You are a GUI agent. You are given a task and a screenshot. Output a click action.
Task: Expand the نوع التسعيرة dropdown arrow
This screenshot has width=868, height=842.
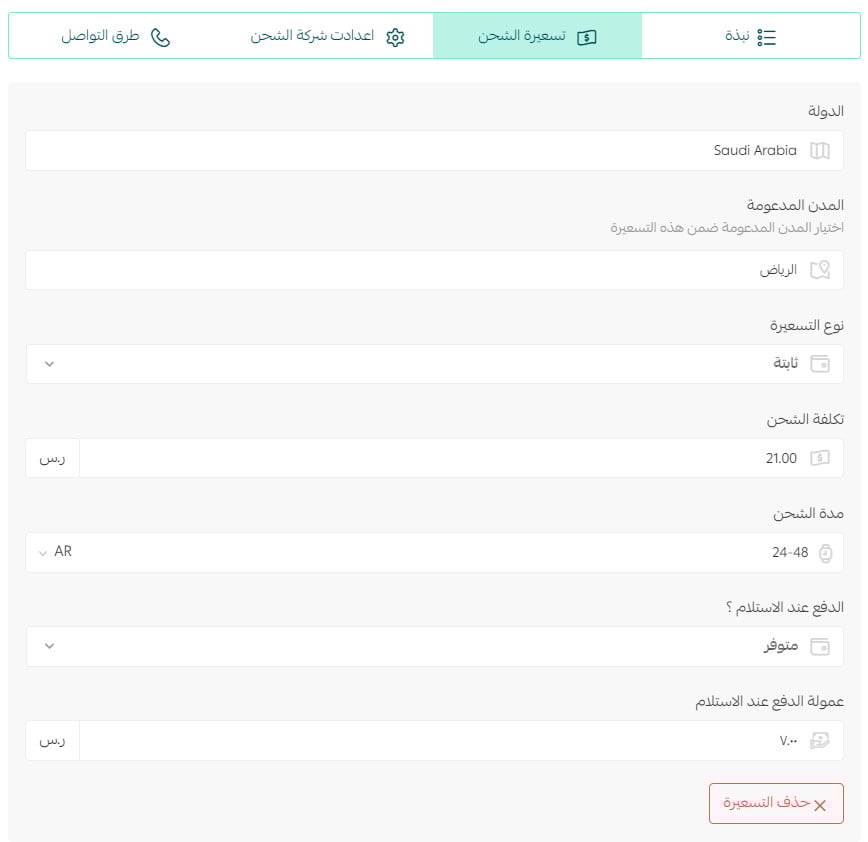pyautogui.click(x=49, y=364)
